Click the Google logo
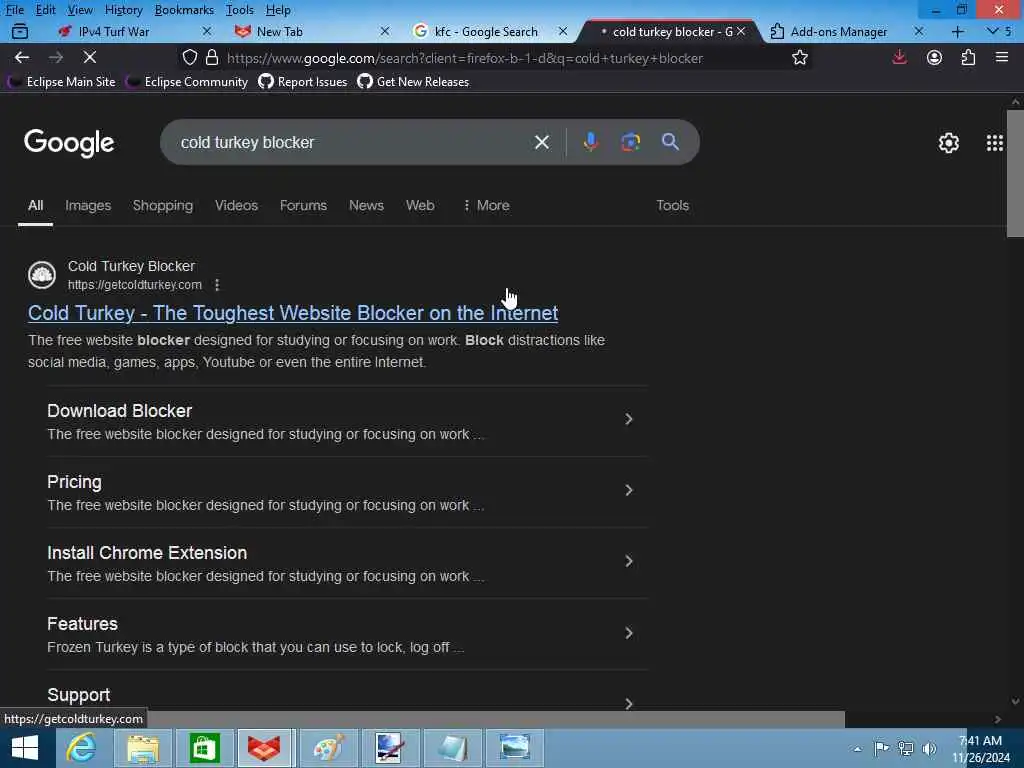The width and height of the screenshot is (1024, 768). (69, 143)
